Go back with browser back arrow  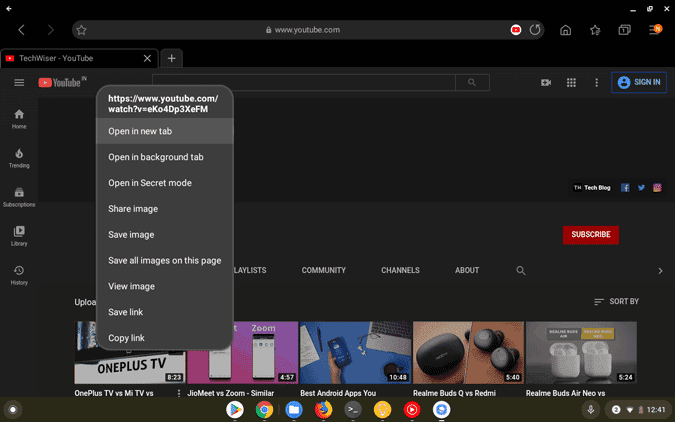[x=21, y=30]
